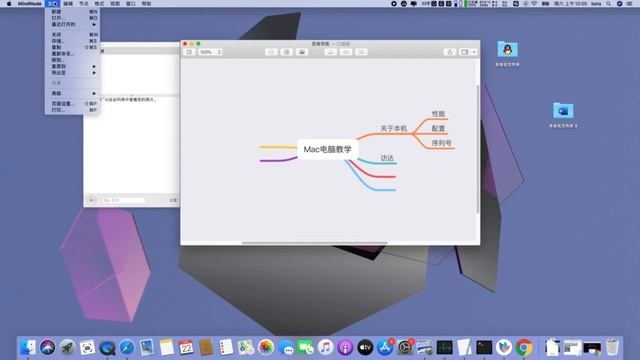Choose 新建 from the file menu
The width and height of the screenshot is (640, 360).
tap(73, 12)
